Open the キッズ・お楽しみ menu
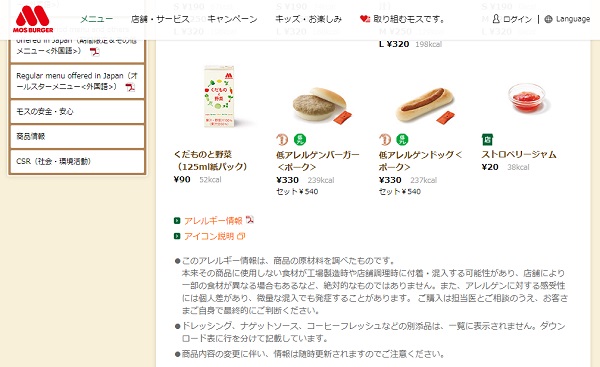Screen dimensions: 600x367 click(308, 19)
